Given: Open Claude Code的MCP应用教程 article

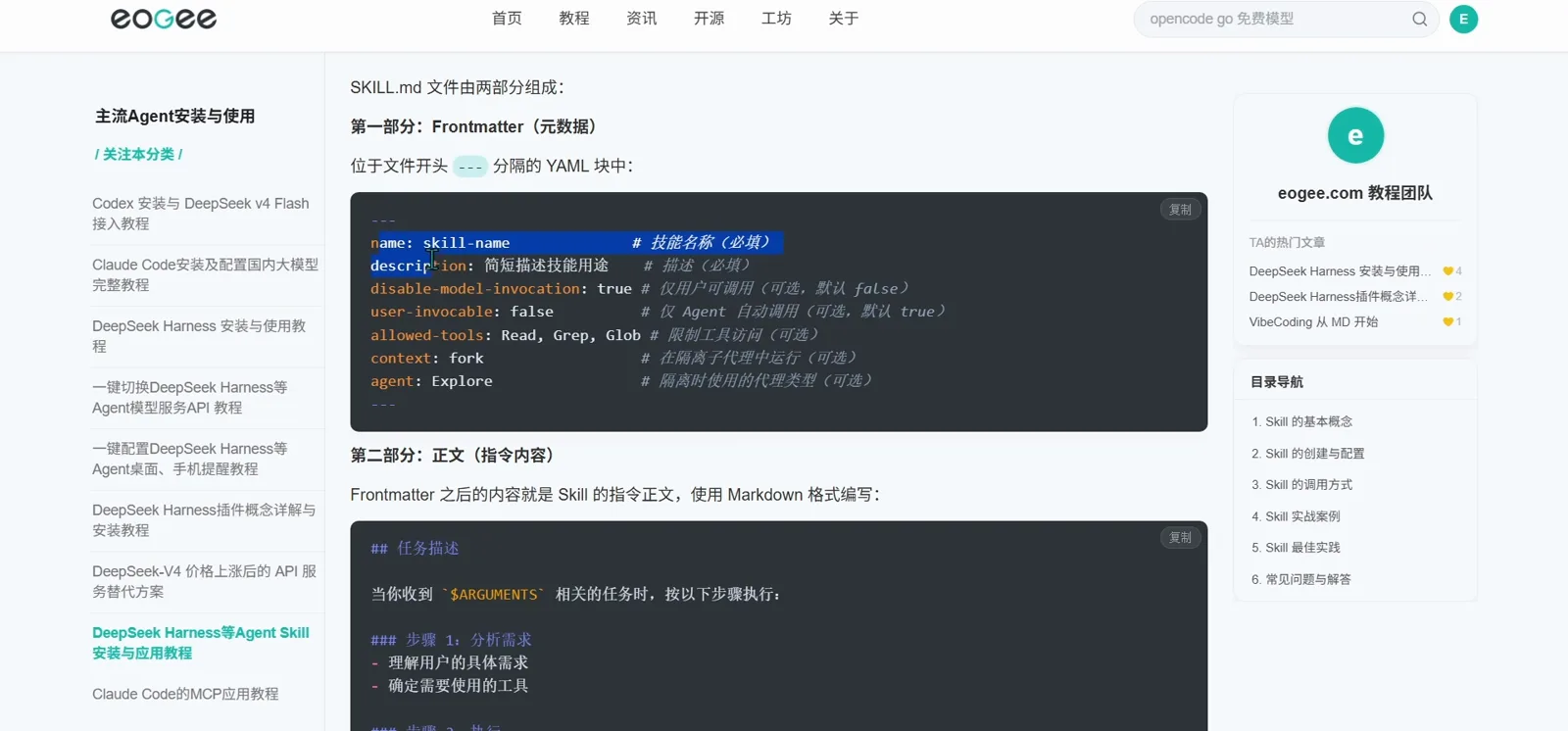Looking at the screenshot, I should pos(185,694).
